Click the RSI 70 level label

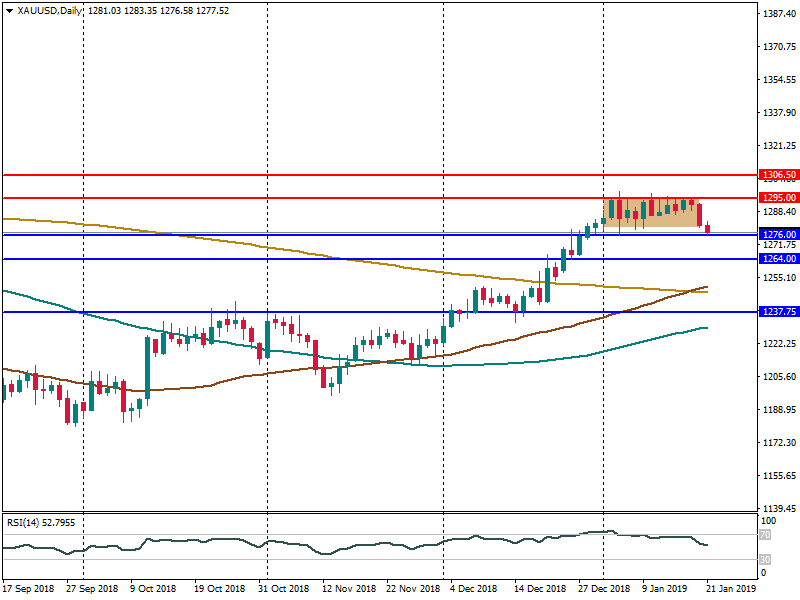[x=766, y=536]
